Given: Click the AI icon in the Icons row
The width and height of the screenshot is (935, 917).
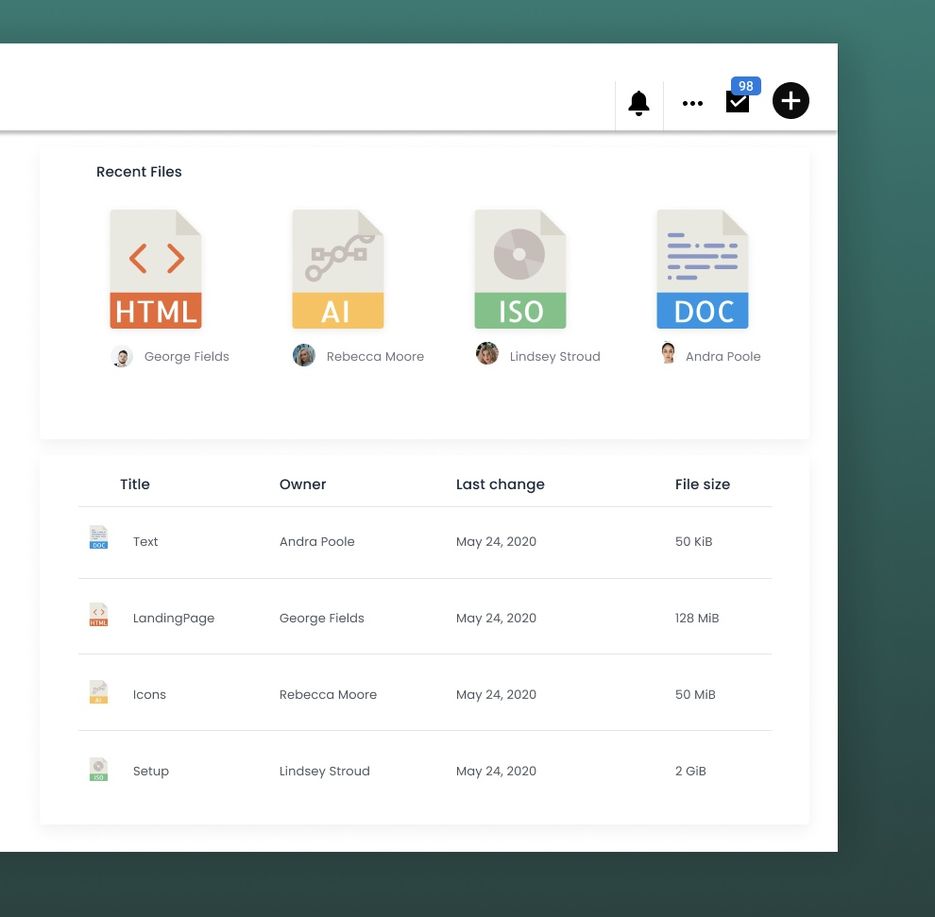Looking at the screenshot, I should click(x=98, y=692).
